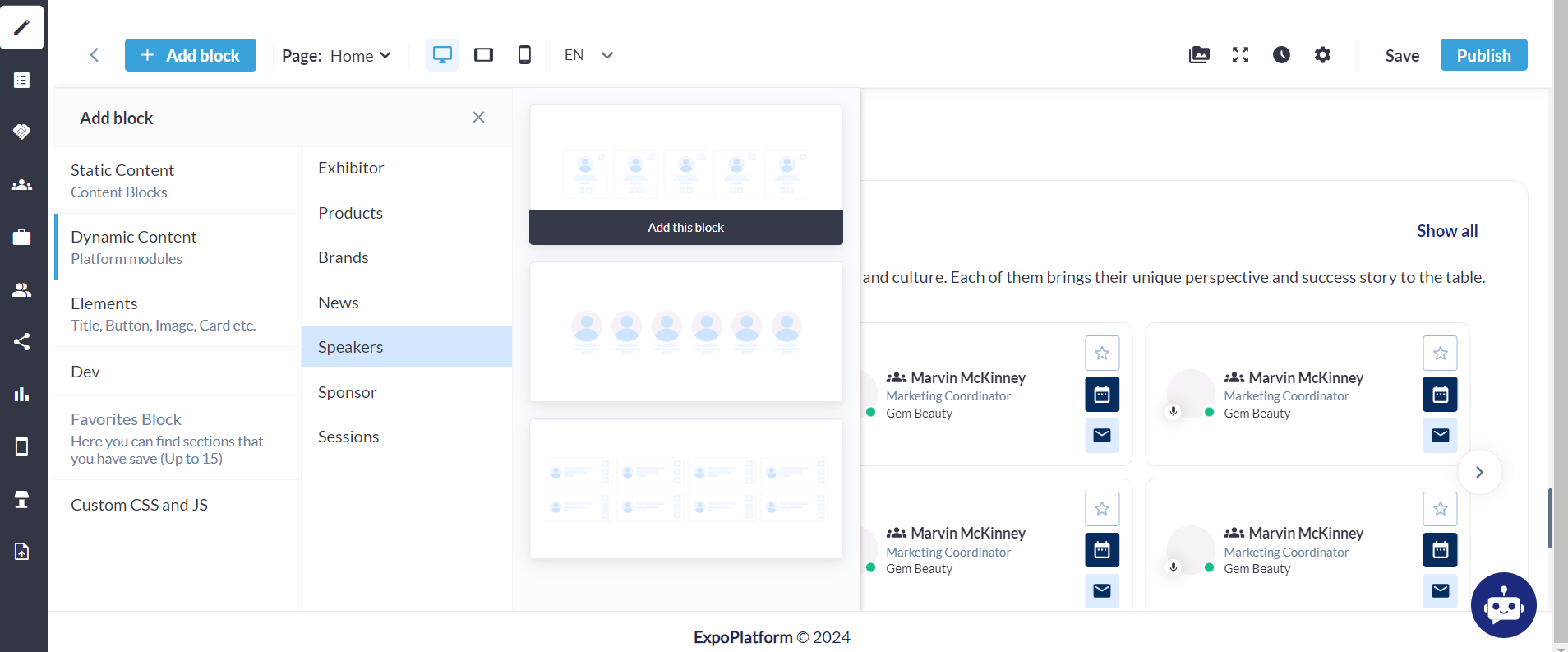Choose the Brands module
Image resolution: width=1568 pixels, height=652 pixels.
point(407,257)
